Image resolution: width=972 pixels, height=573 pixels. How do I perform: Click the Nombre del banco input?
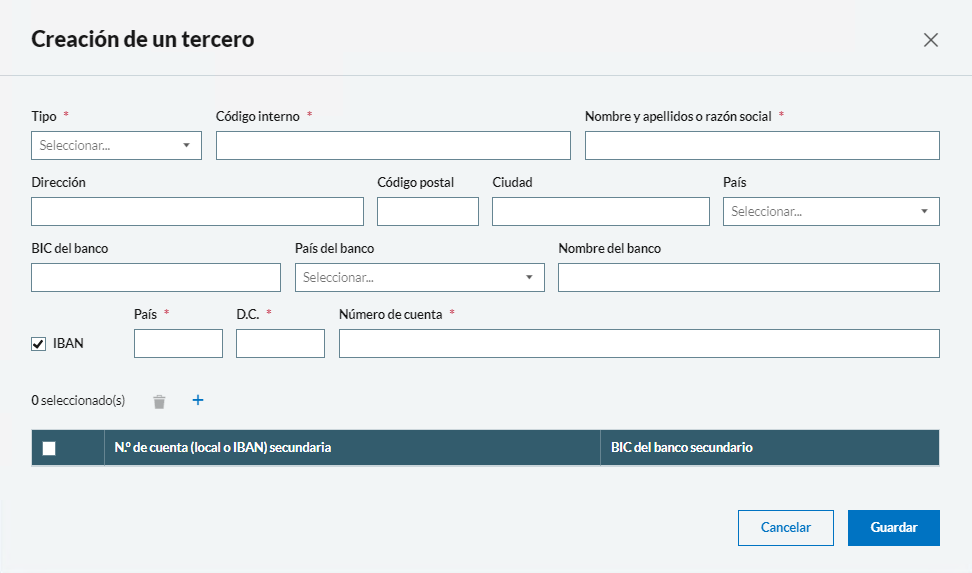[x=748, y=277]
